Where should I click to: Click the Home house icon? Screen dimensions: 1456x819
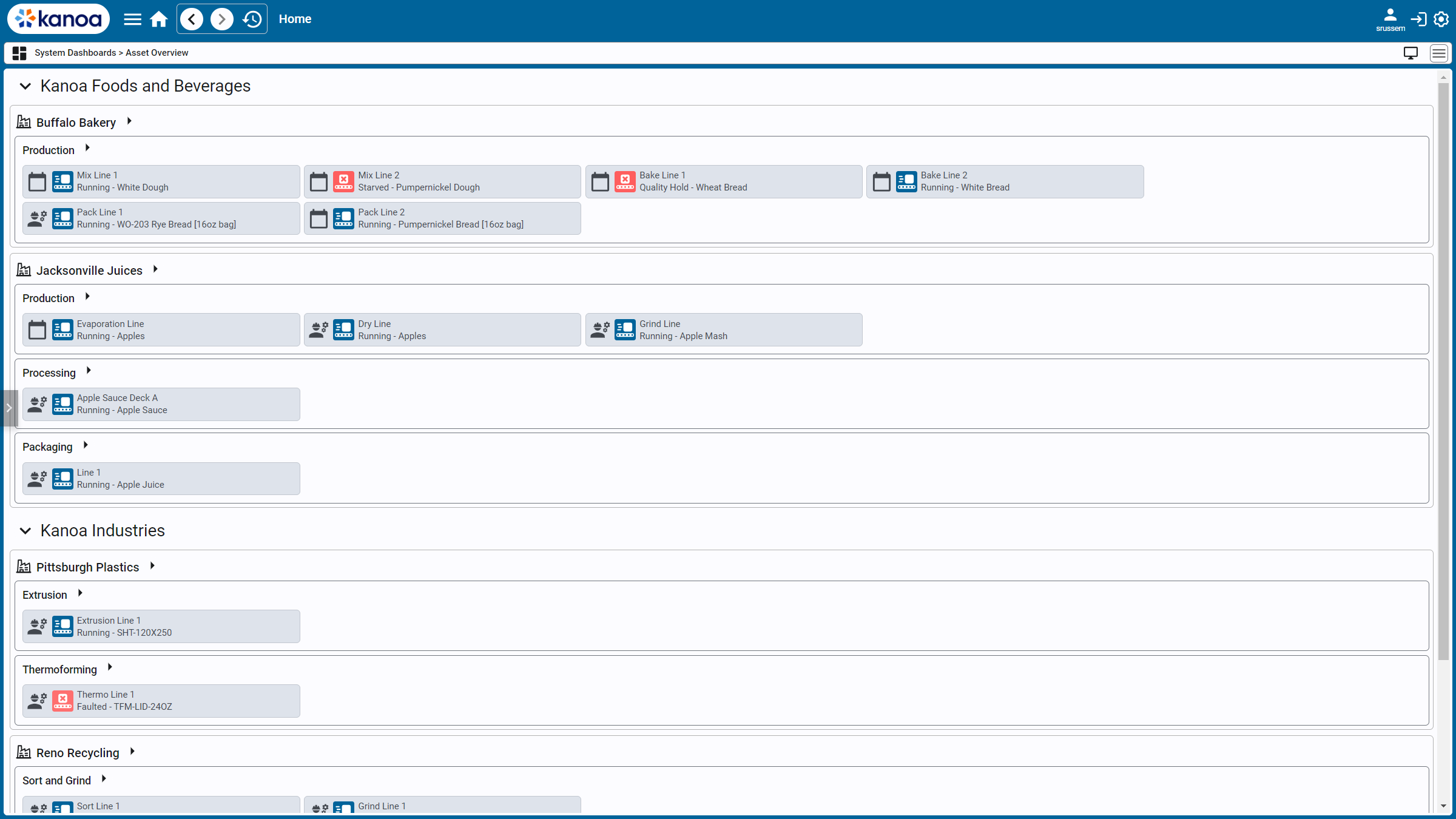tap(159, 19)
